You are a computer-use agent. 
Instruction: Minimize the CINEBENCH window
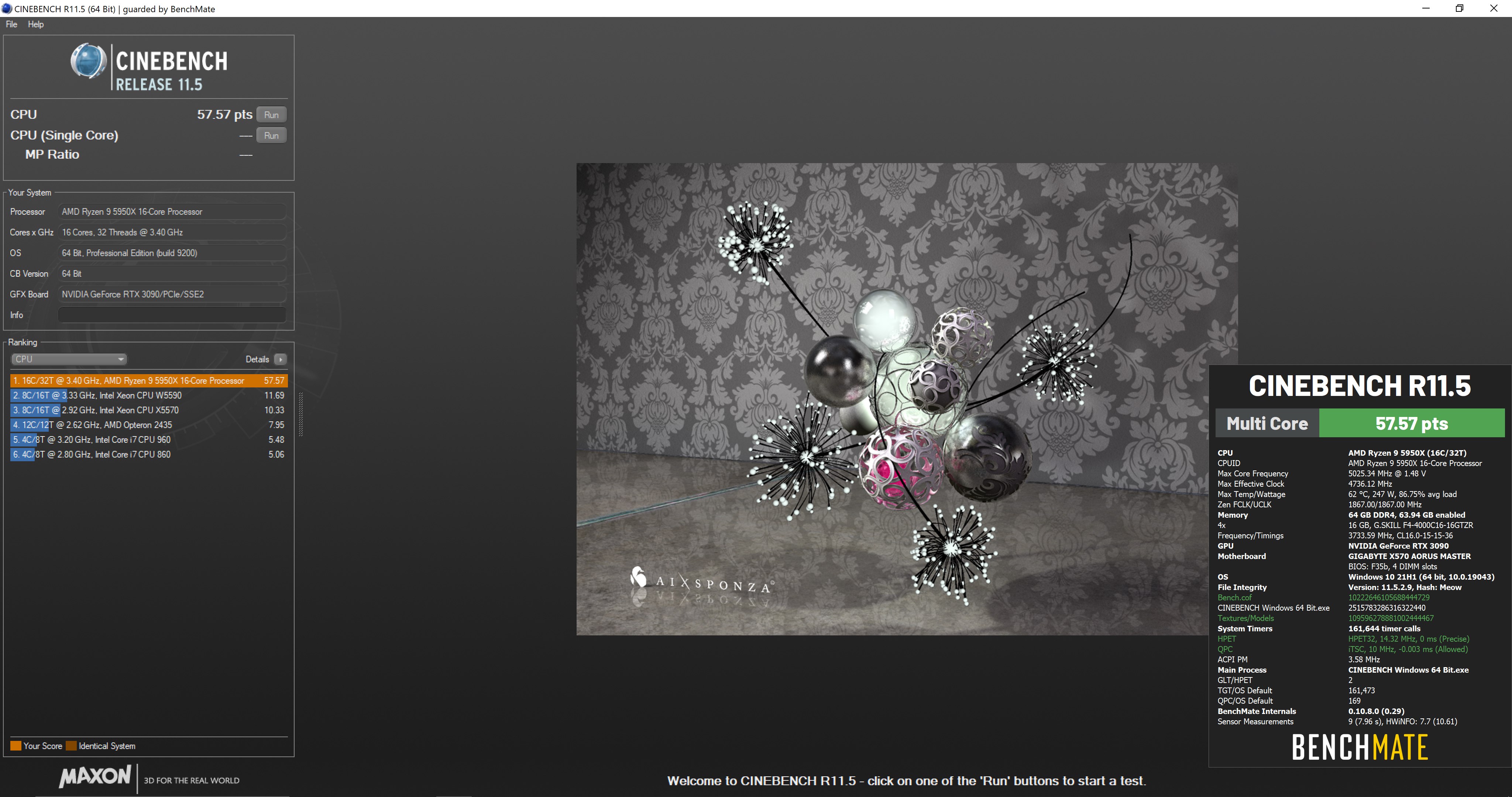(x=1426, y=8)
